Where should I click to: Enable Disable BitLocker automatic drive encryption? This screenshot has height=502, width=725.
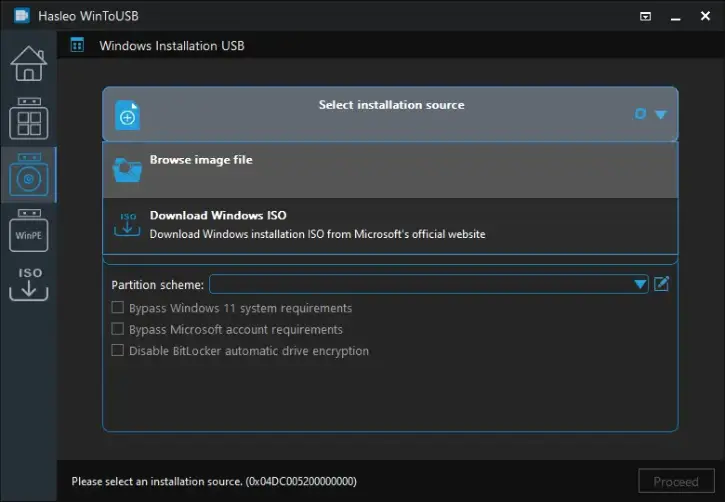coord(118,350)
